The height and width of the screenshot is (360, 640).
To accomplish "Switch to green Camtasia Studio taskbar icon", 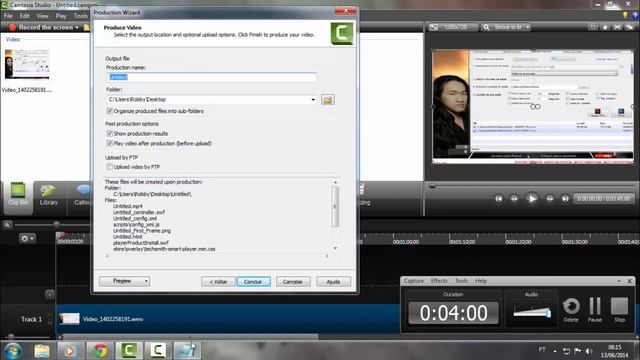I will 129,351.
